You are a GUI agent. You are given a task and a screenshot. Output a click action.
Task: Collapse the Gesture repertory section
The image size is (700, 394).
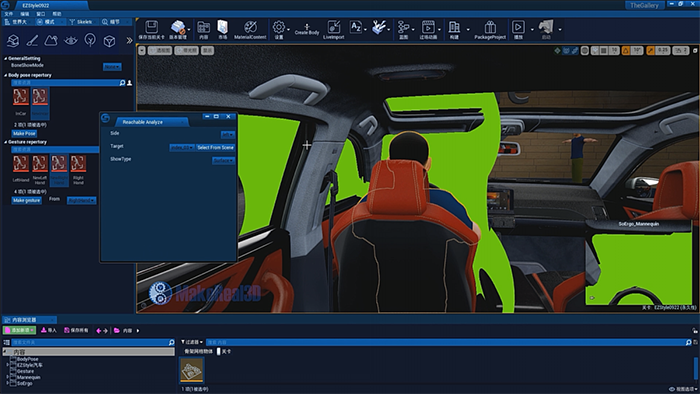(x=5, y=142)
